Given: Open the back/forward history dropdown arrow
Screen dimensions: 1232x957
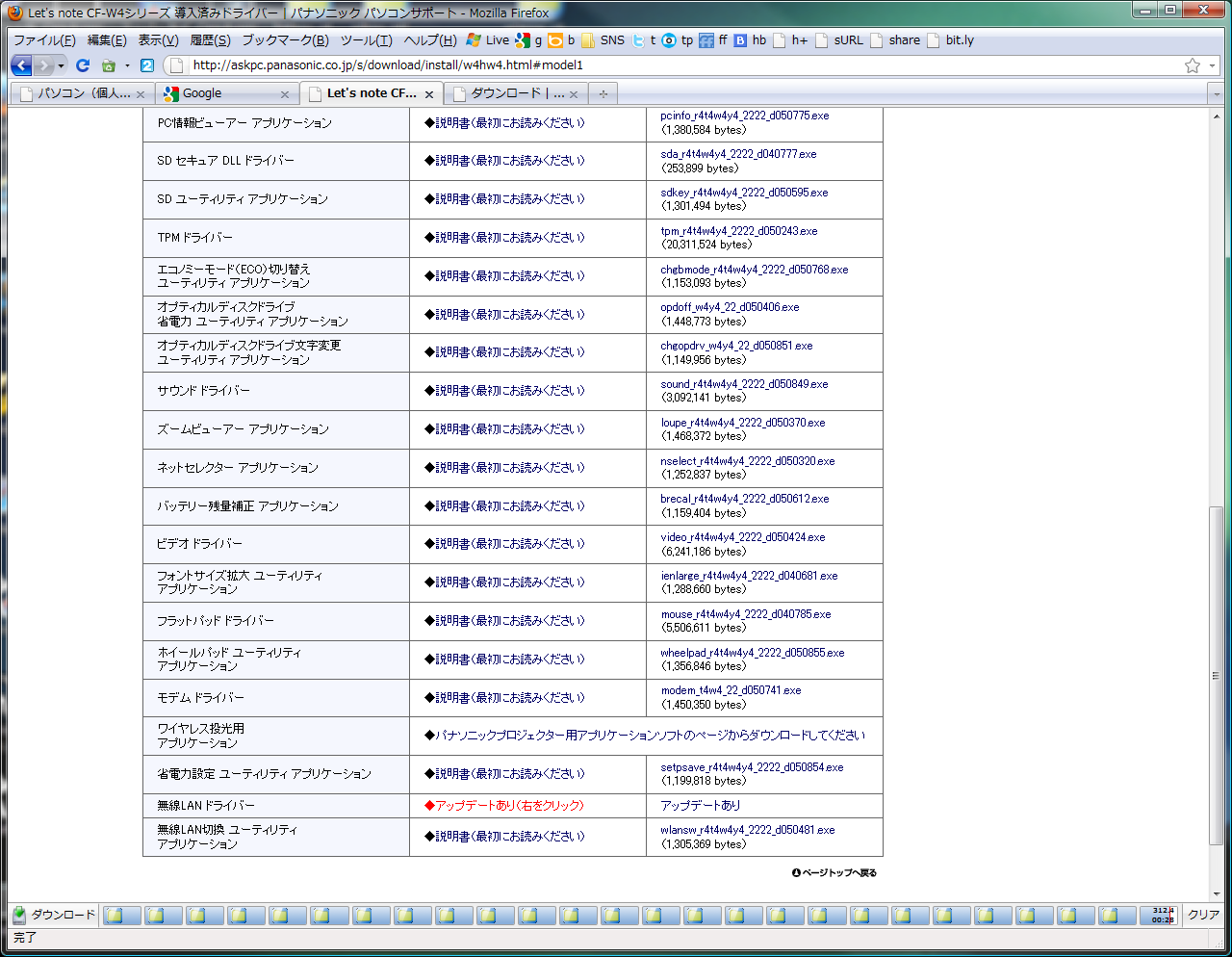Looking at the screenshot, I should 62,65.
